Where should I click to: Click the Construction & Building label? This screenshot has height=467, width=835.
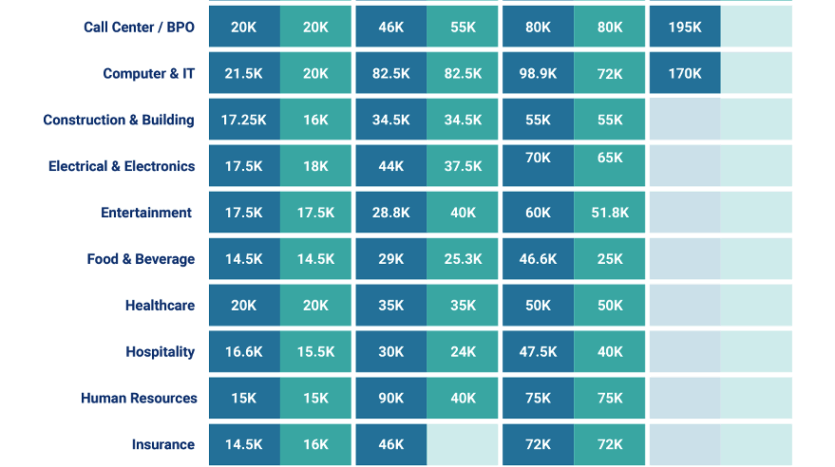[x=119, y=120]
